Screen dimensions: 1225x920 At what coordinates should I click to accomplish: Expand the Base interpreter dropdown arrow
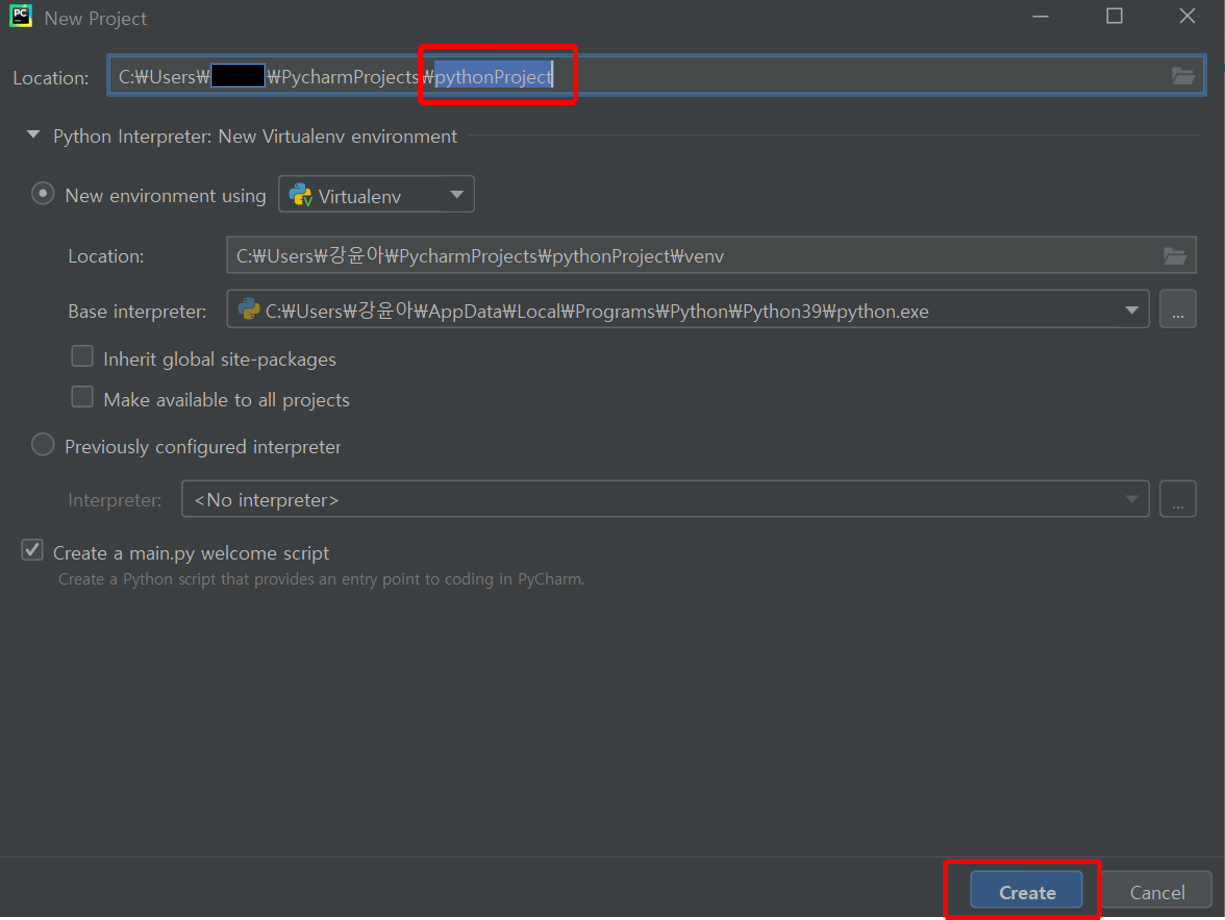click(x=1132, y=310)
